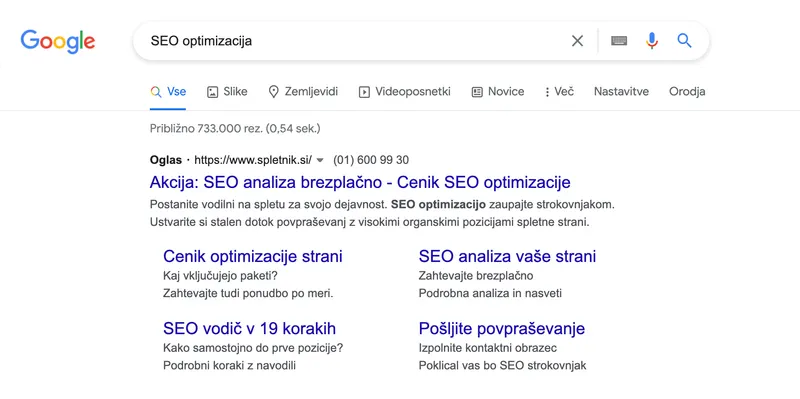Image resolution: width=800 pixels, height=399 pixels.
Task: Open the Pošljite povpraševanje sitelink
Action: pyautogui.click(x=502, y=329)
